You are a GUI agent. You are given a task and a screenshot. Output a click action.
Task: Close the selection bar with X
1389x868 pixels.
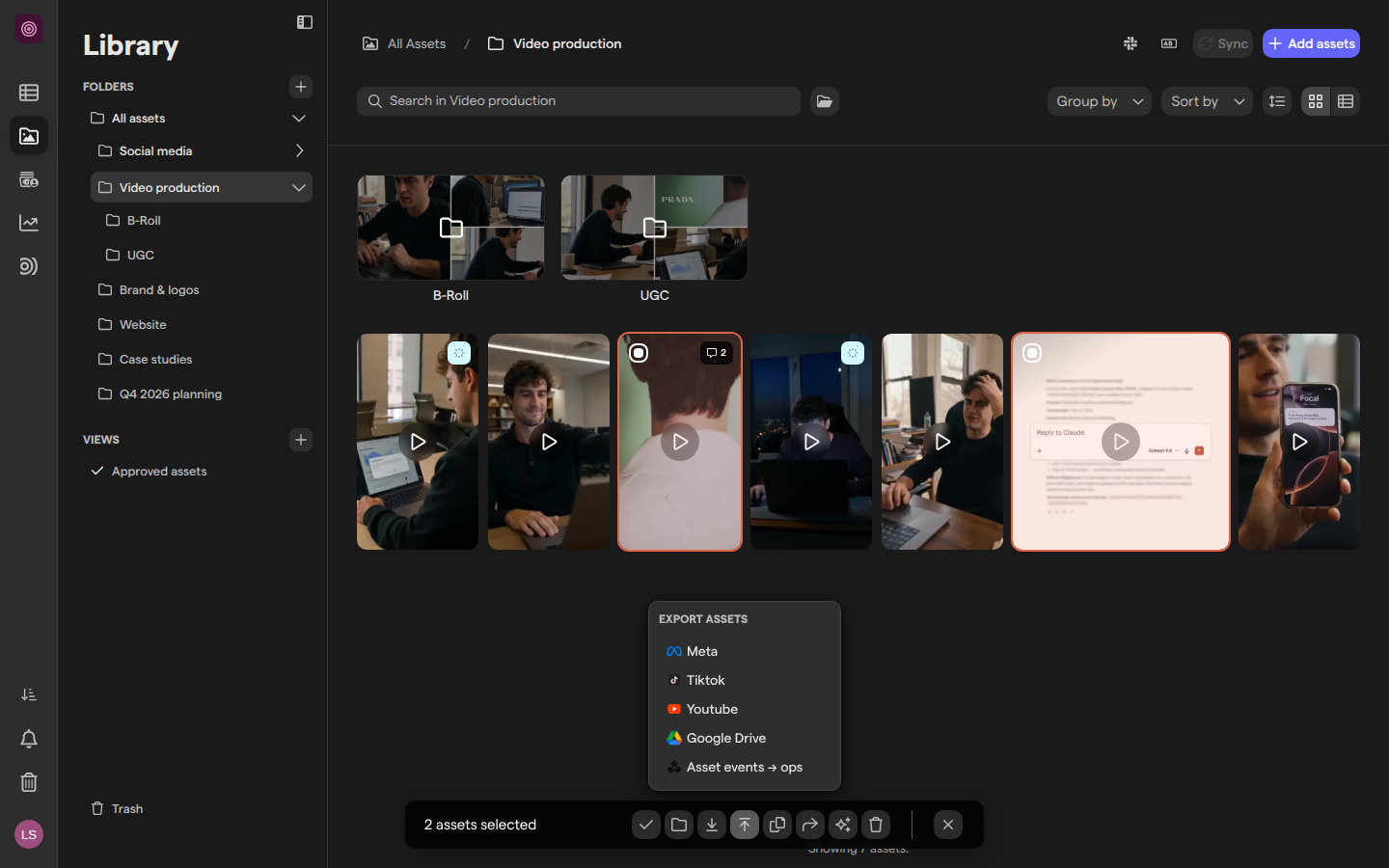pos(948,825)
